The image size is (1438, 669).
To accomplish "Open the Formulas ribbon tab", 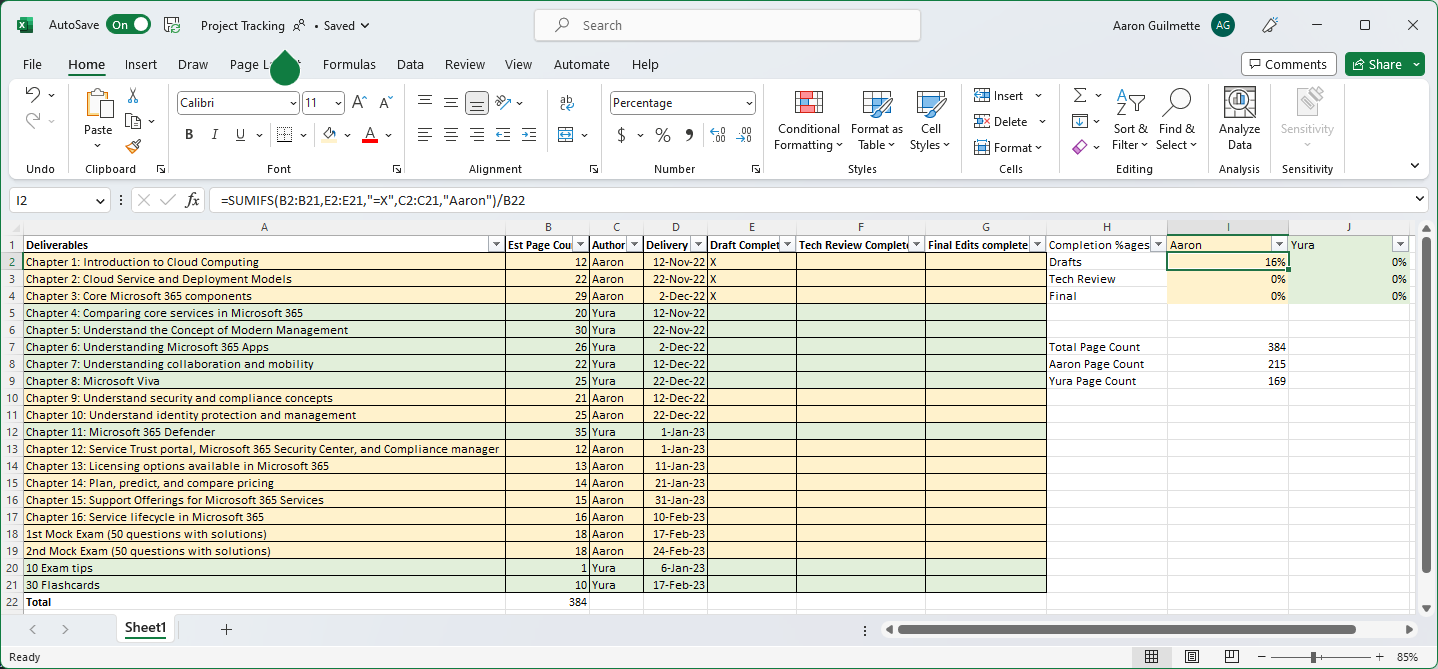I will click(x=349, y=64).
